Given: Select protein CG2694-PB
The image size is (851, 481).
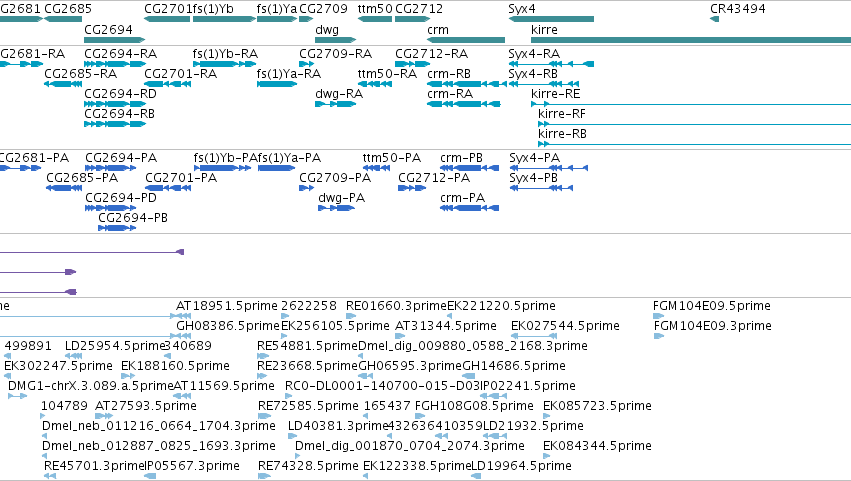Looking at the screenshot, I should 133,218.
